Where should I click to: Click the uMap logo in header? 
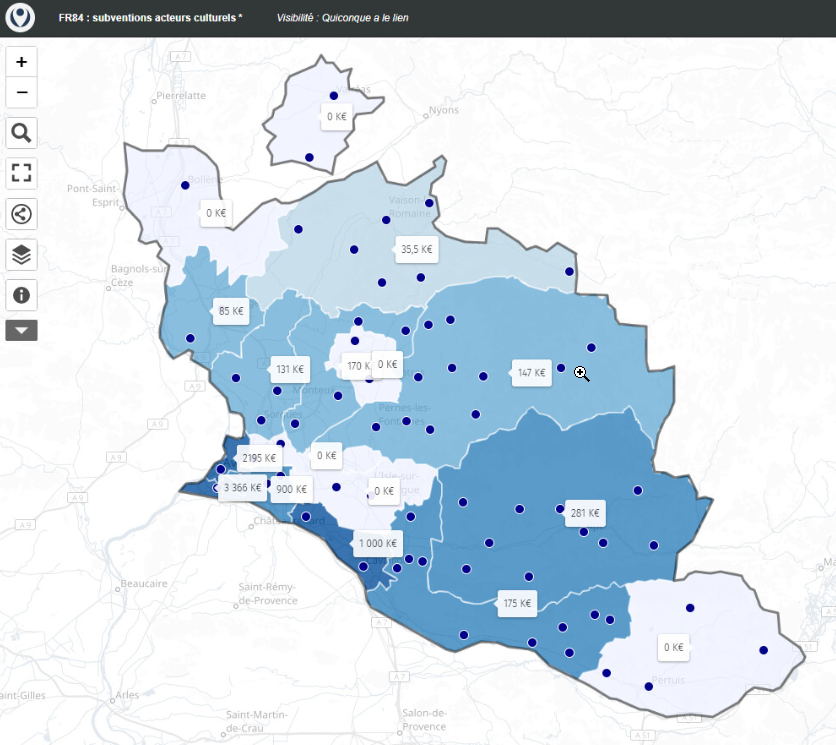tap(20, 18)
